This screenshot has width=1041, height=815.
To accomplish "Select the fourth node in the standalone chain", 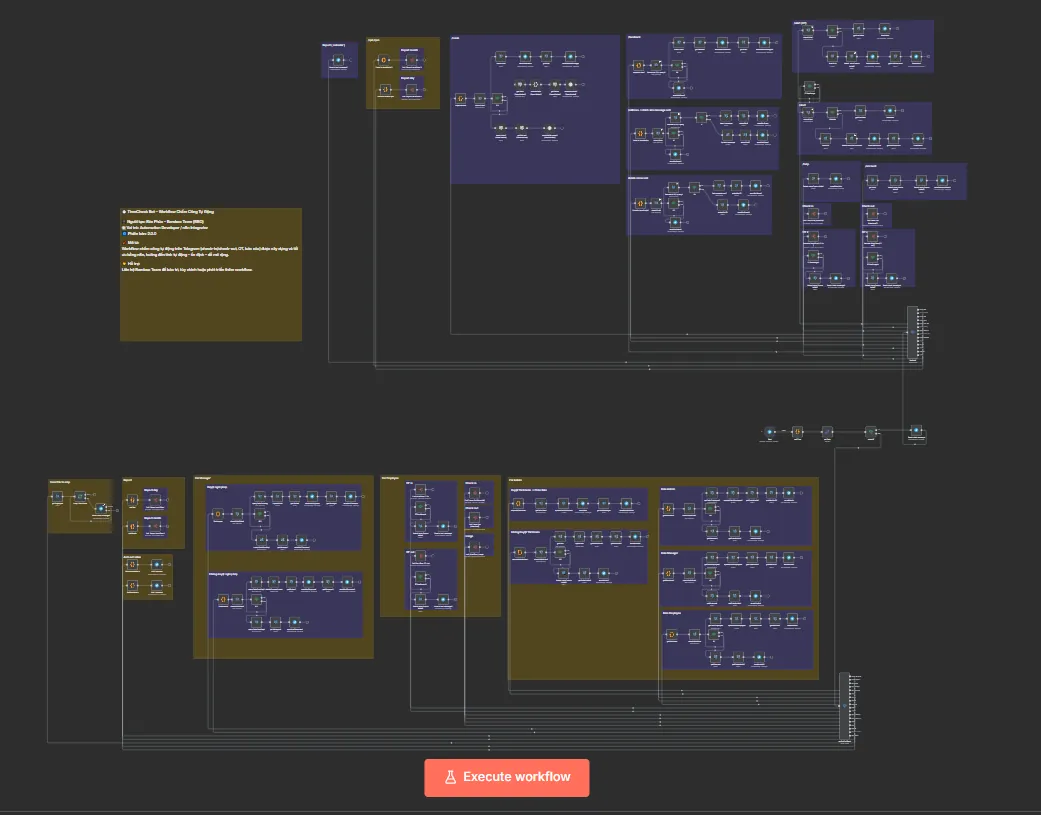I will pyautogui.click(x=870, y=432).
